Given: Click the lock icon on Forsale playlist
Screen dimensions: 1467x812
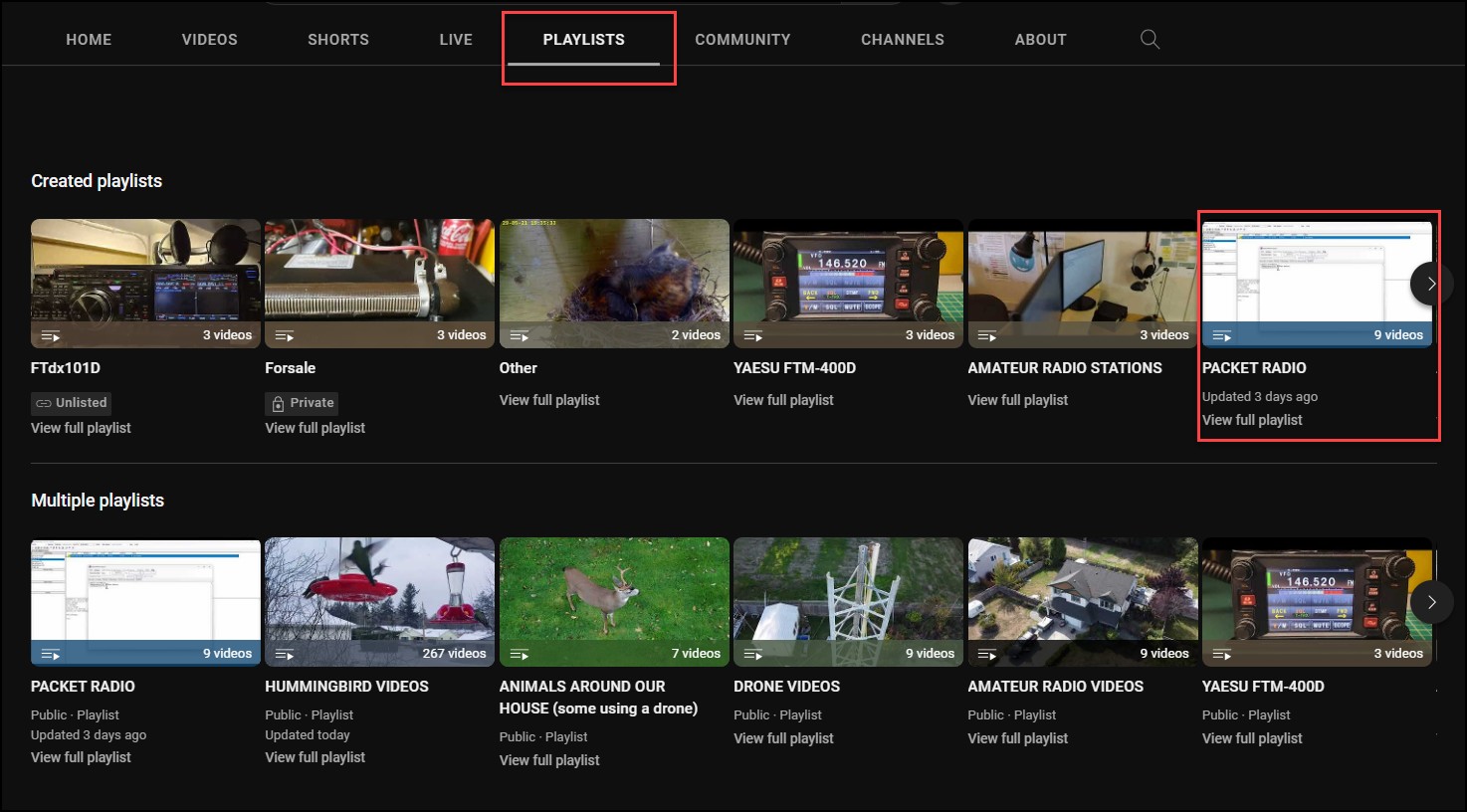Looking at the screenshot, I should pyautogui.click(x=278, y=403).
